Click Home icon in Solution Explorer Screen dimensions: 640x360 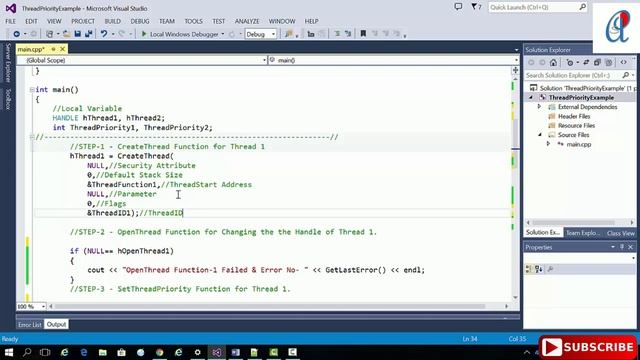553,62
